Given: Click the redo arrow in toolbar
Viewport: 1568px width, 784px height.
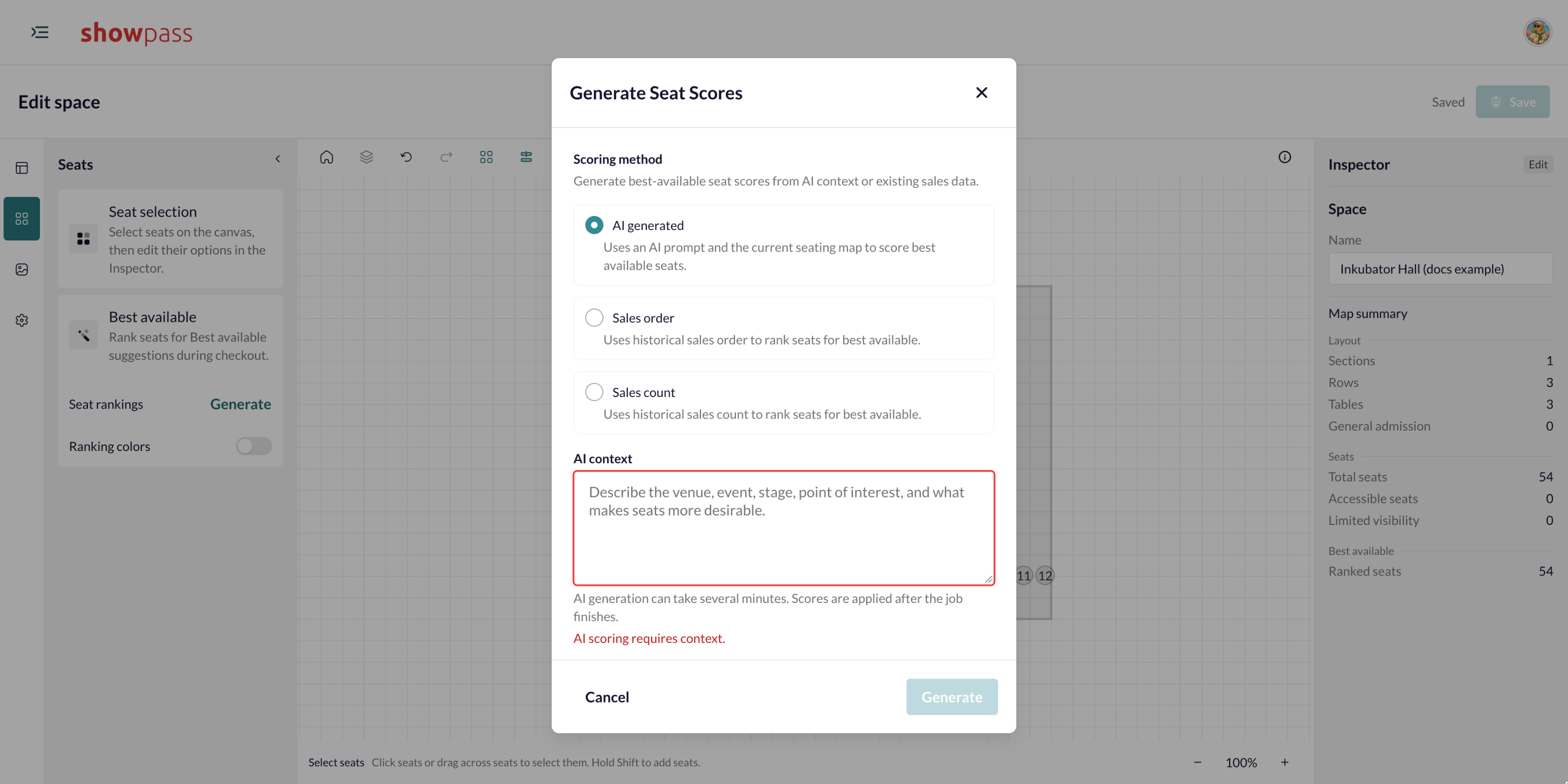Looking at the screenshot, I should coord(446,157).
